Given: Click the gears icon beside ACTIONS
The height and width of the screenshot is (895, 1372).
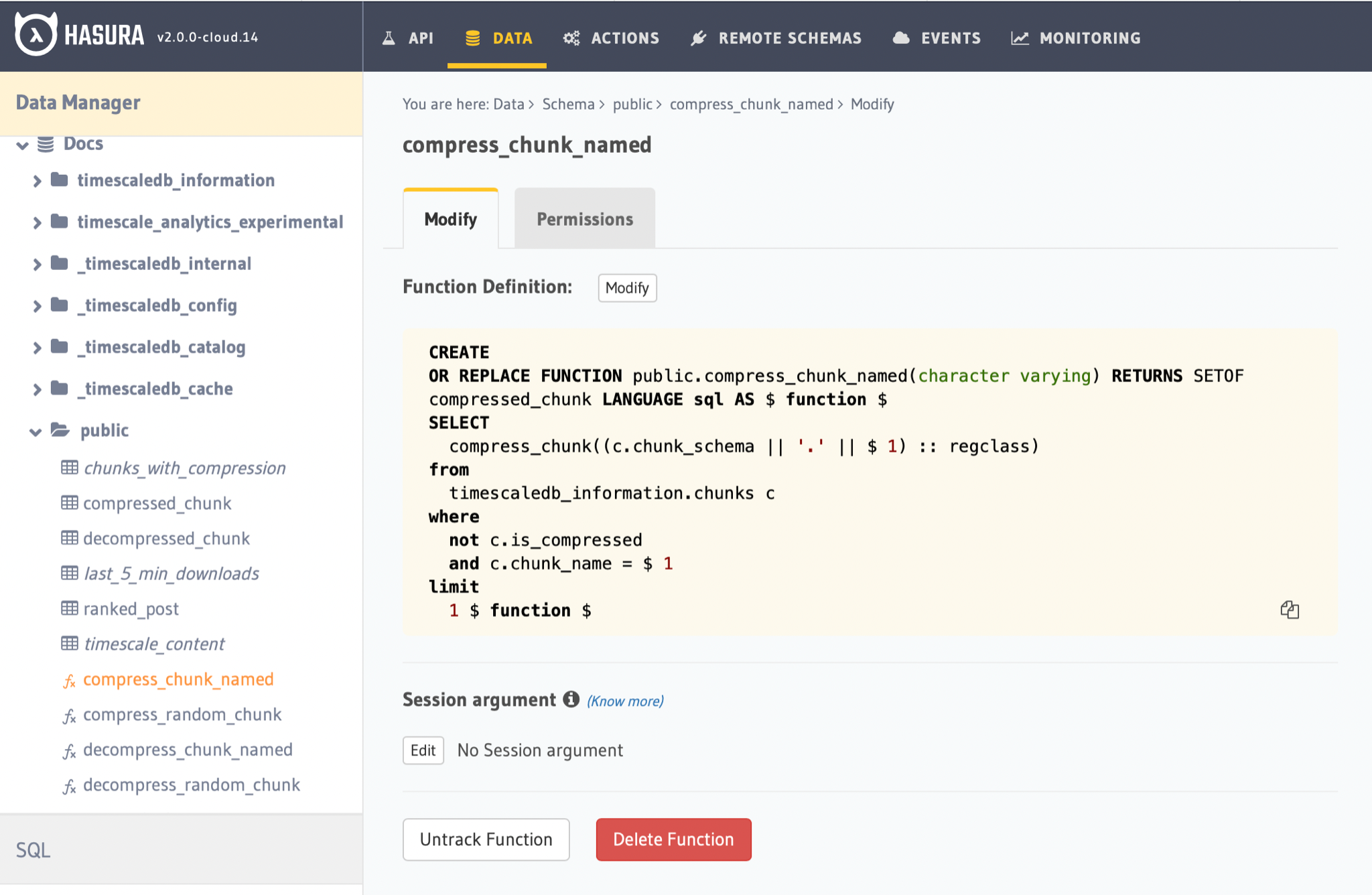Looking at the screenshot, I should [x=571, y=38].
